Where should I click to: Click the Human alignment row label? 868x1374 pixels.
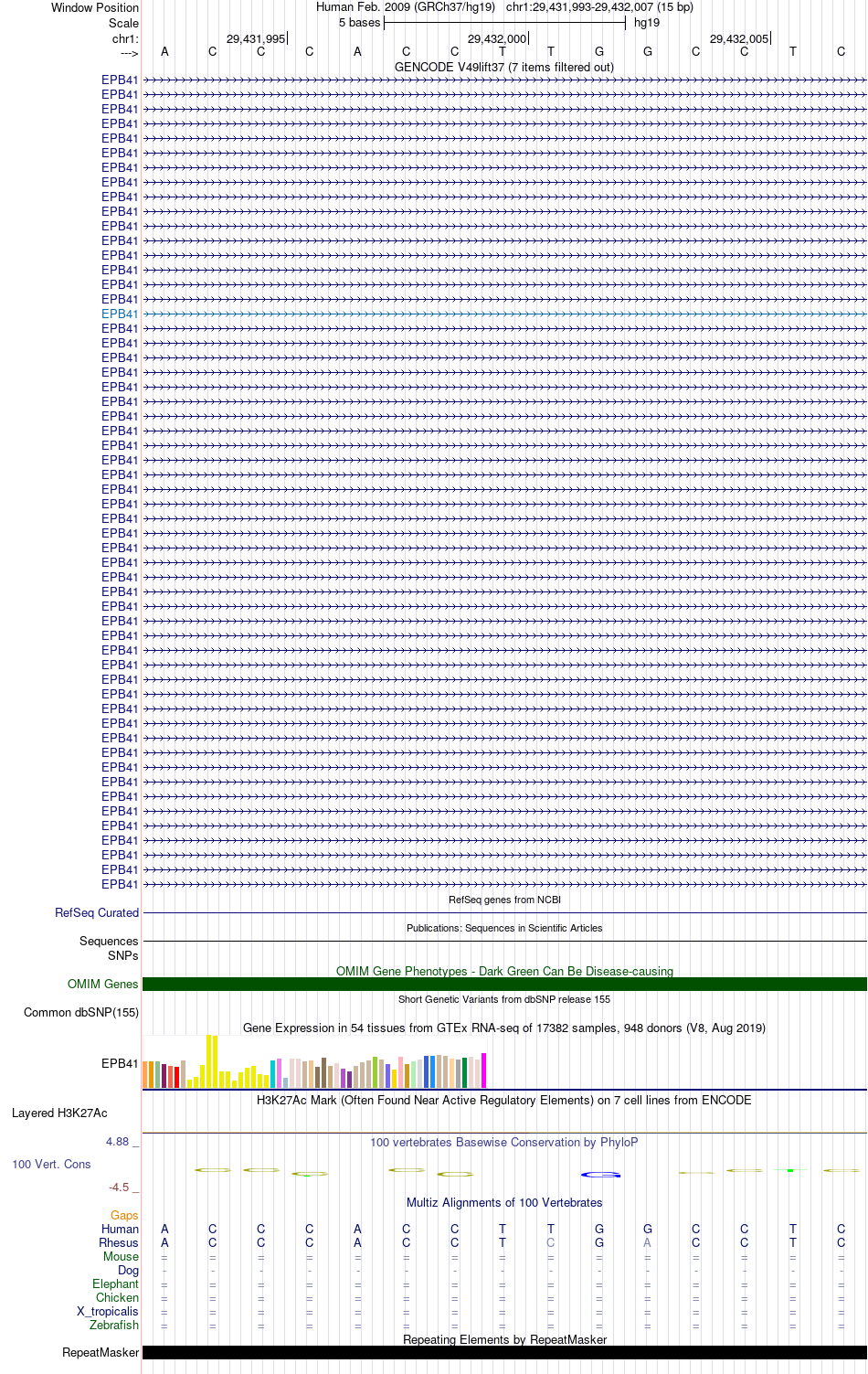(120, 1229)
